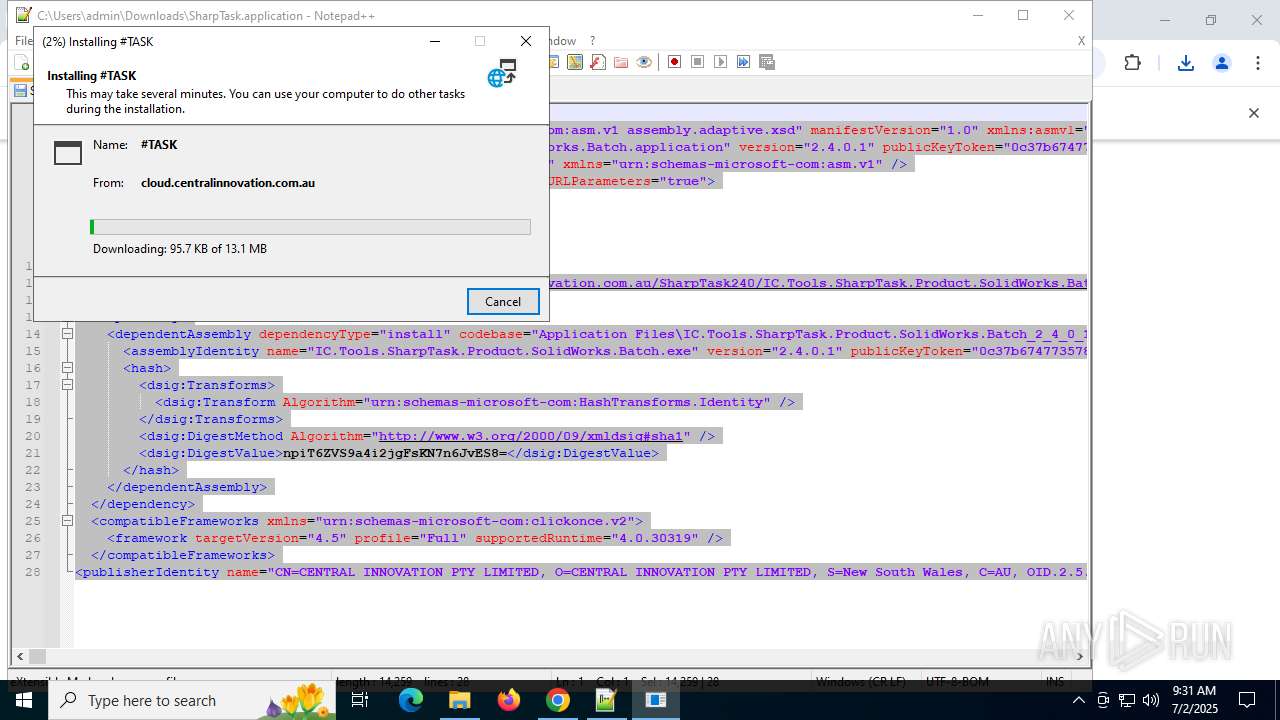Click line number 28 in the margin
Screen dimensions: 1280x720
click(x=33, y=572)
